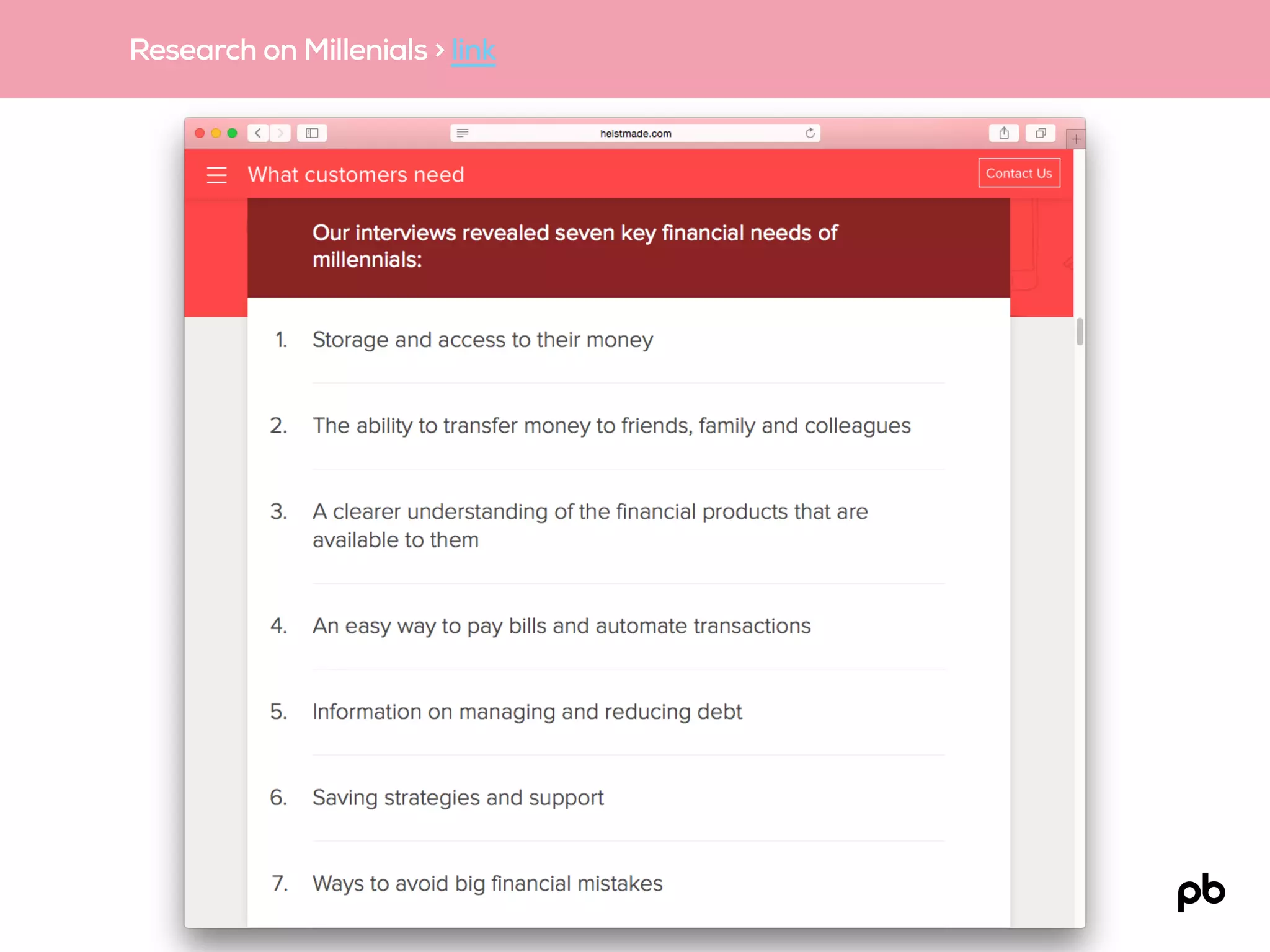Click the yellow minimize window button
Viewport: 1270px width, 952px height.
coord(216,133)
